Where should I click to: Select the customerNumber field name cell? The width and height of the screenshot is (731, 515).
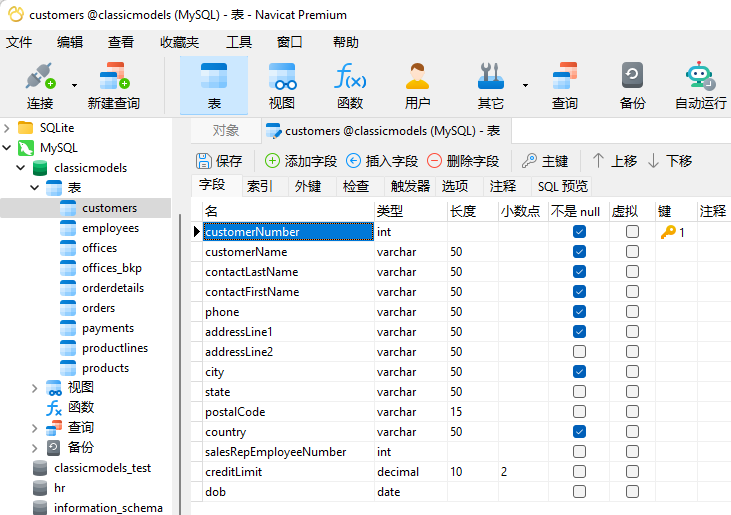tap(288, 232)
